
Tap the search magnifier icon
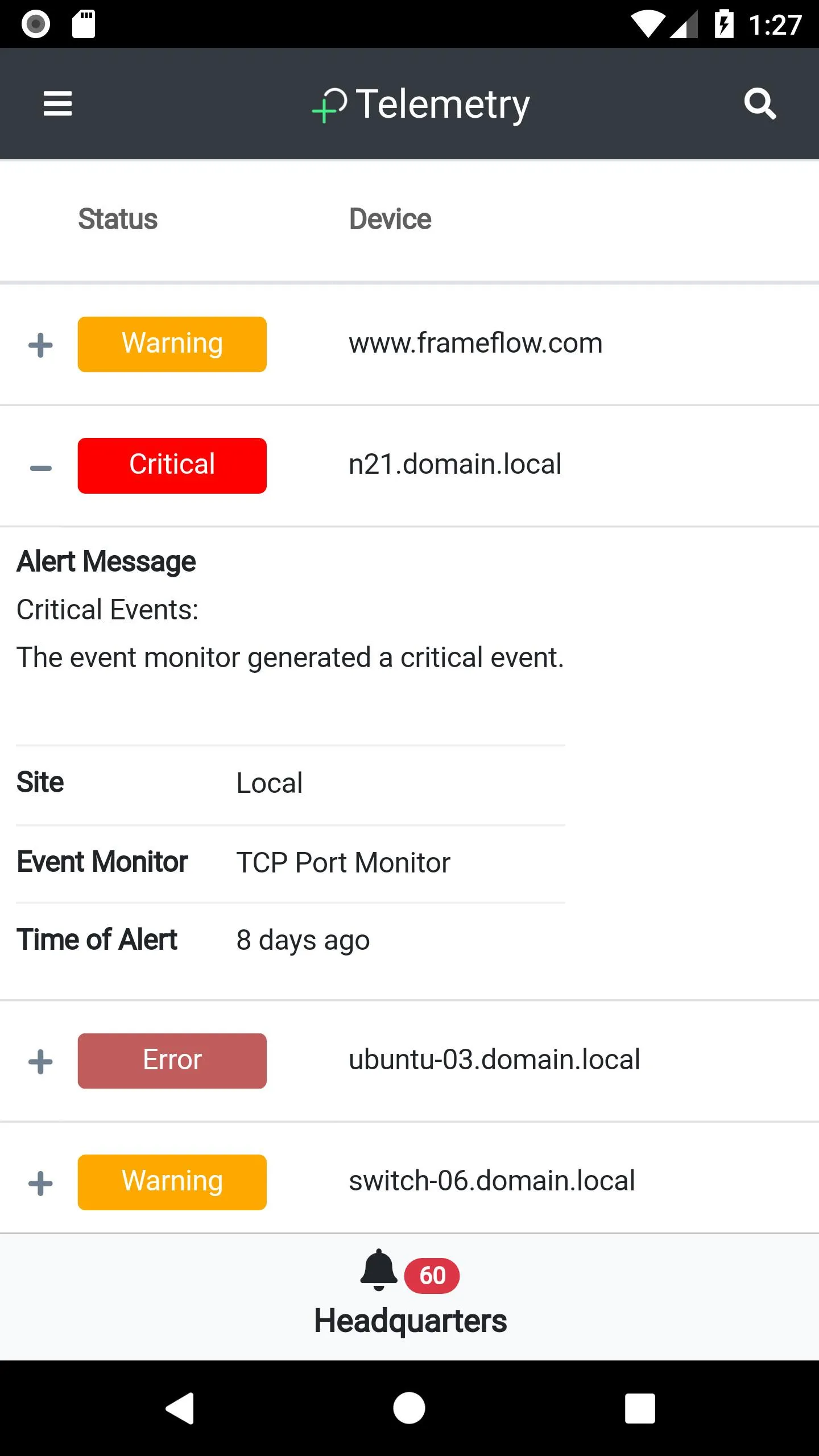760,104
